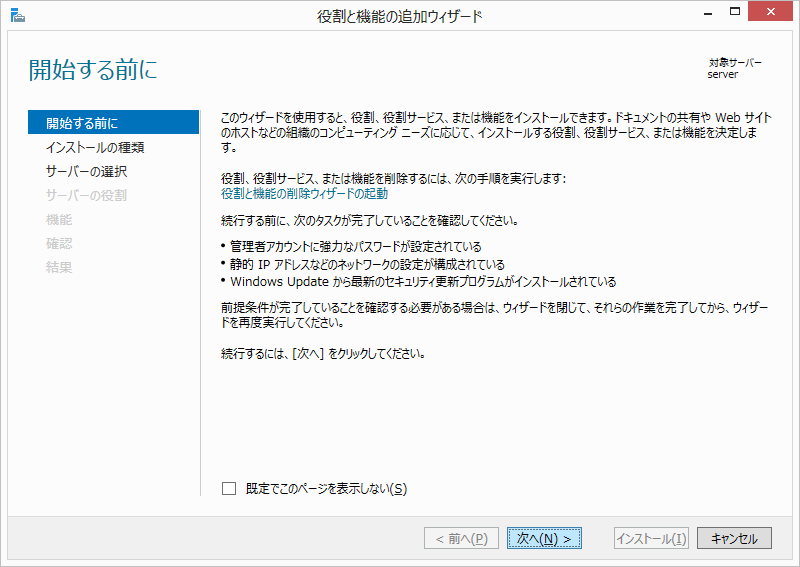
Task: Click the インストール(I) button
Action: pos(651,538)
